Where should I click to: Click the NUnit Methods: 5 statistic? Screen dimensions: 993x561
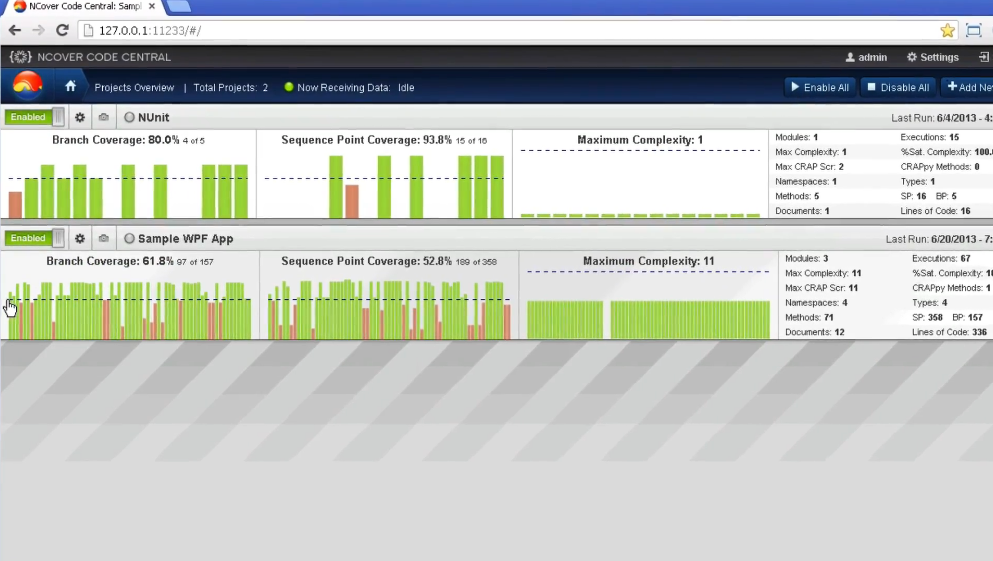[x=797, y=196]
